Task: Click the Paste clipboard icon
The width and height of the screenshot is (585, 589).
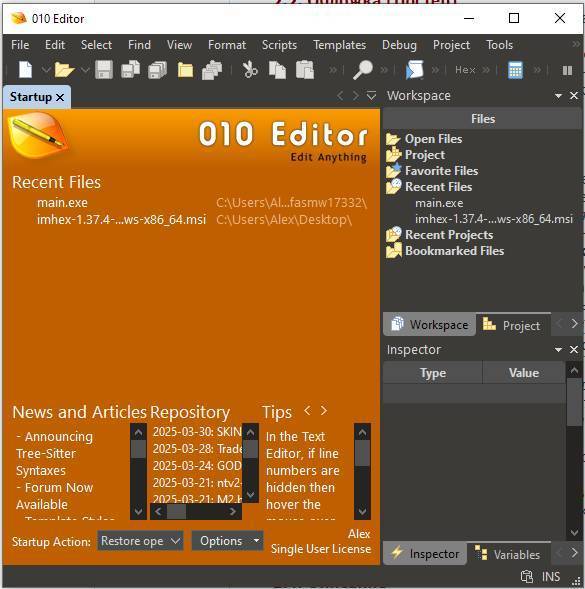Action: (305, 70)
